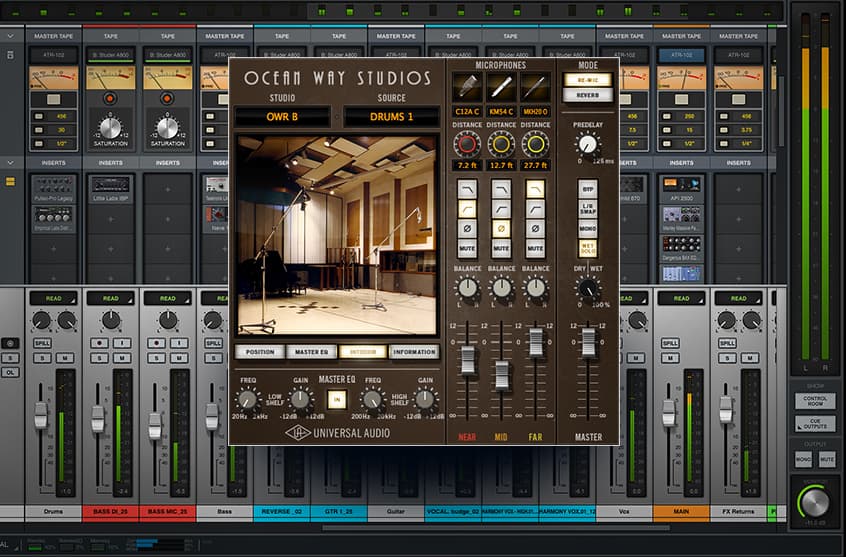846x557 pixels.
Task: Click the mid mic low-cut filter icon
Action: [501, 209]
